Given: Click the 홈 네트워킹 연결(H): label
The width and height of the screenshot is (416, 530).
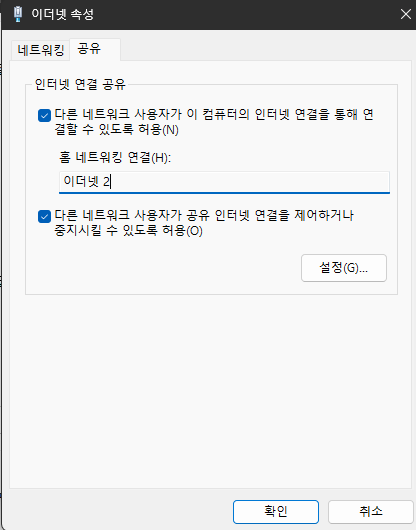Looking at the screenshot, I should [x=115, y=157].
